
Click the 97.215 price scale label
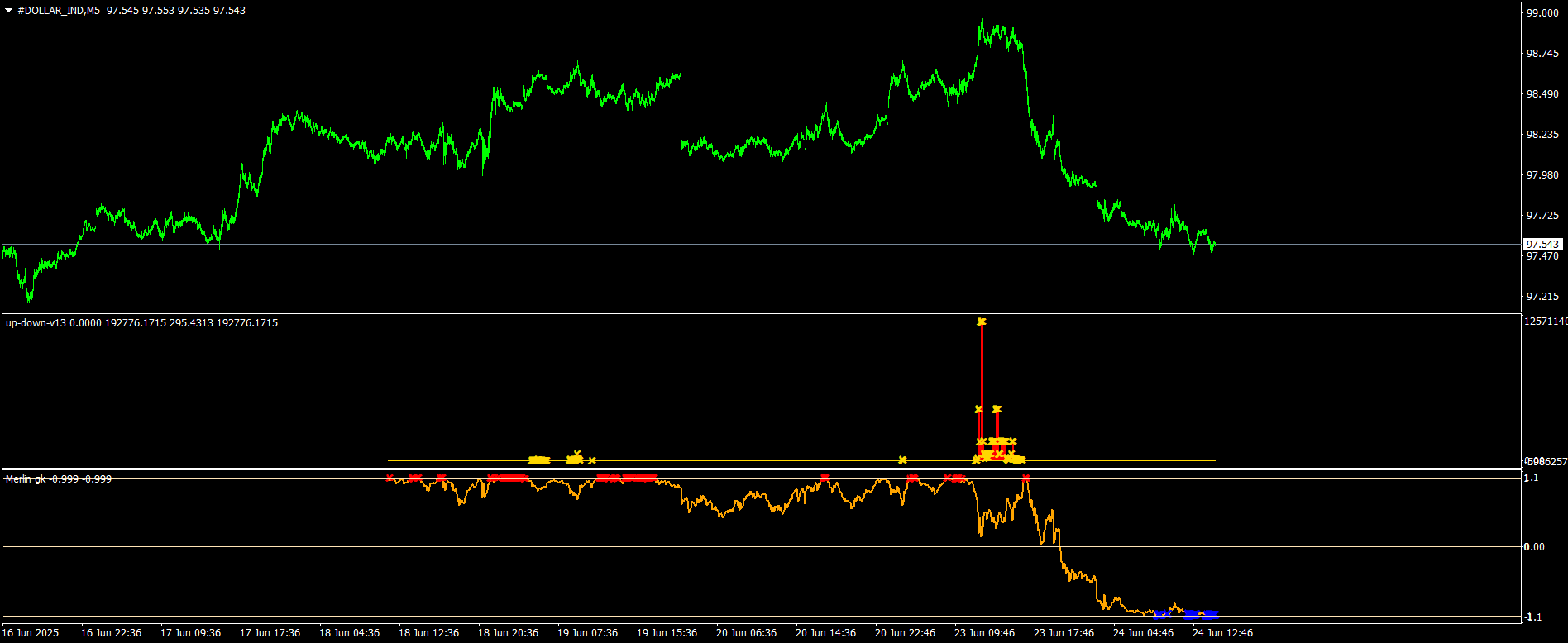click(x=1542, y=297)
